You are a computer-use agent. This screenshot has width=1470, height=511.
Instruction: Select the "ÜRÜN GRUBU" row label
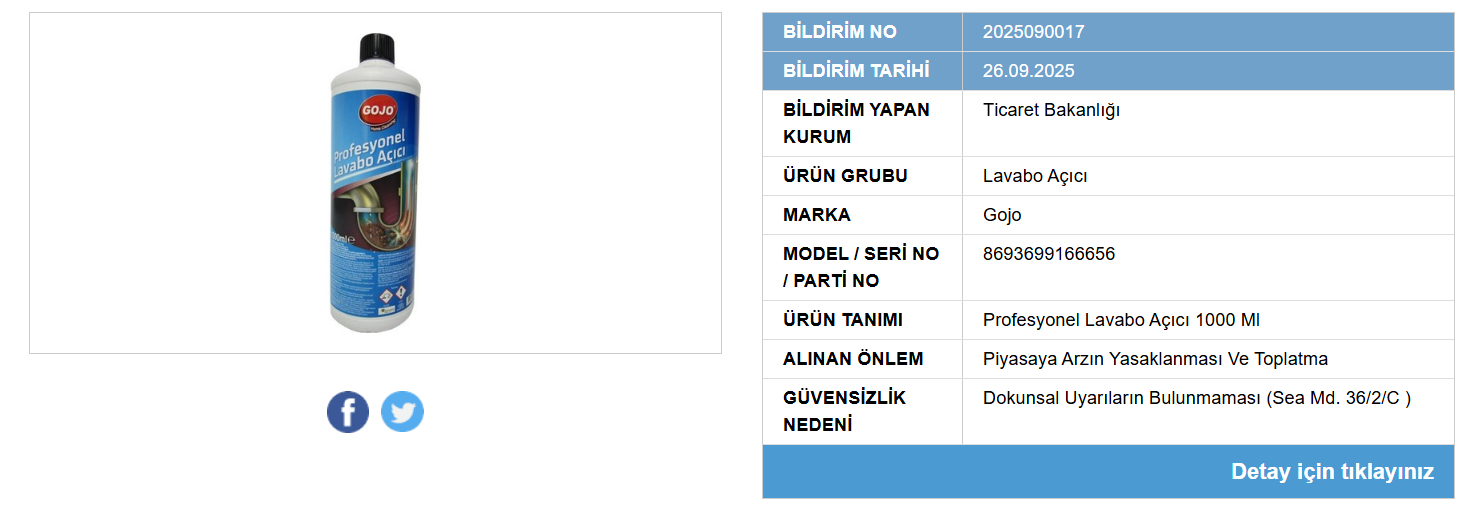point(845,176)
